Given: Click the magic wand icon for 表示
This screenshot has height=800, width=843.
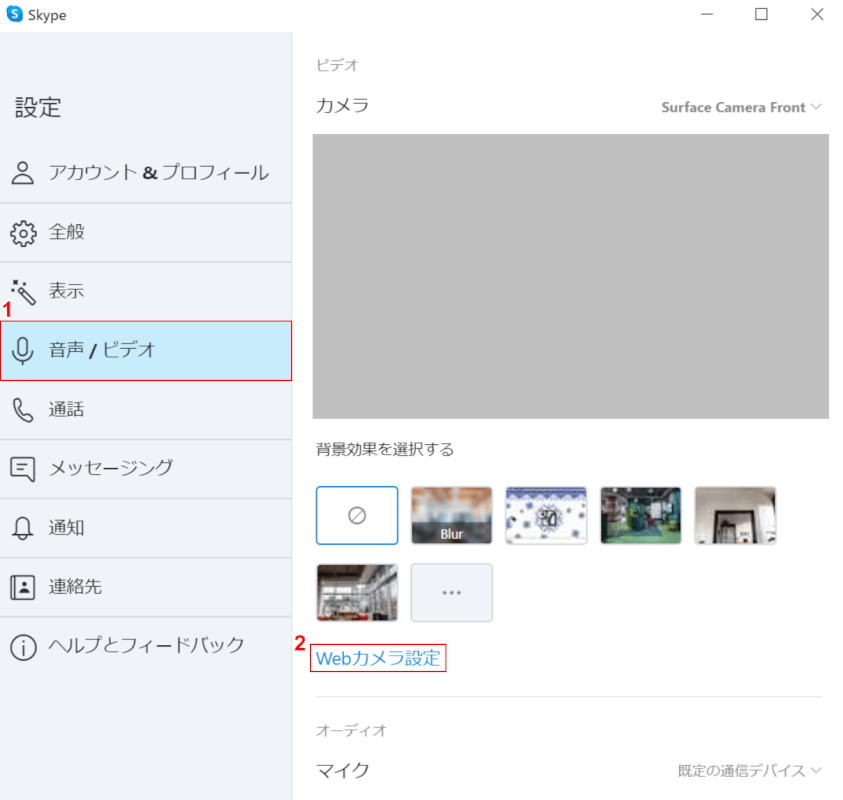Looking at the screenshot, I should click(x=23, y=292).
